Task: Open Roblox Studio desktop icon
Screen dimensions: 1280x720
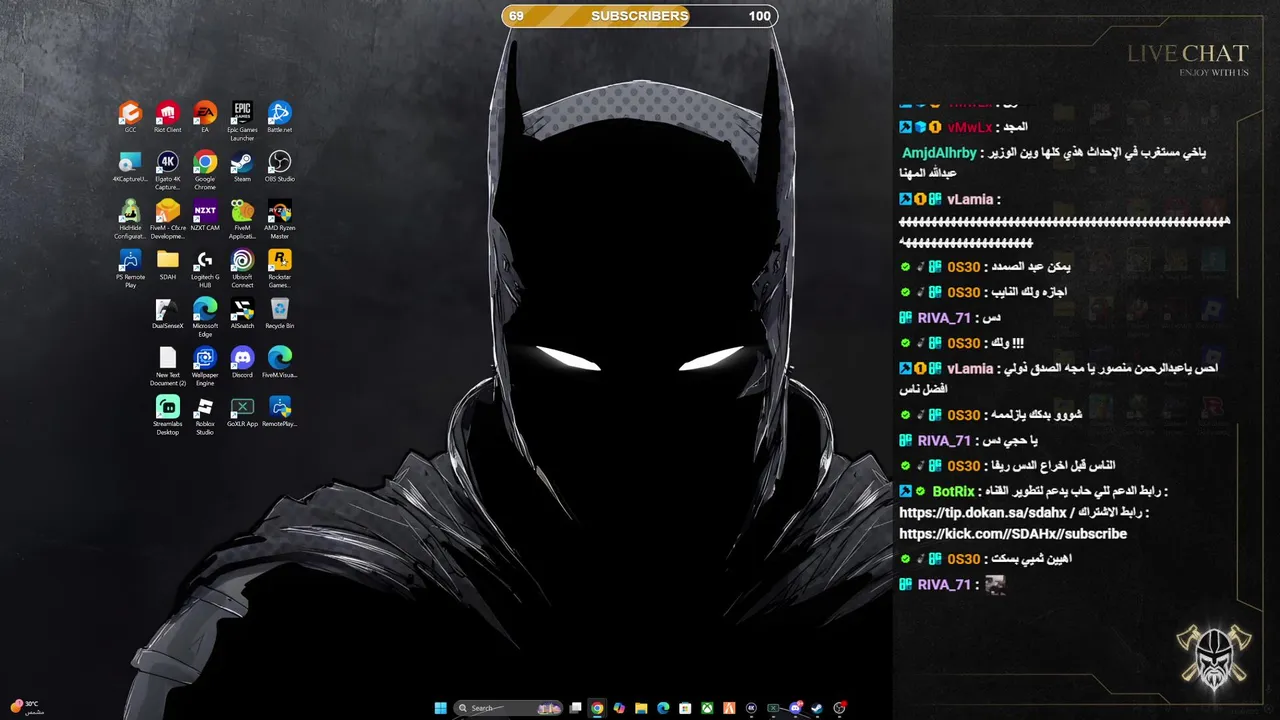Action: pyautogui.click(x=205, y=415)
